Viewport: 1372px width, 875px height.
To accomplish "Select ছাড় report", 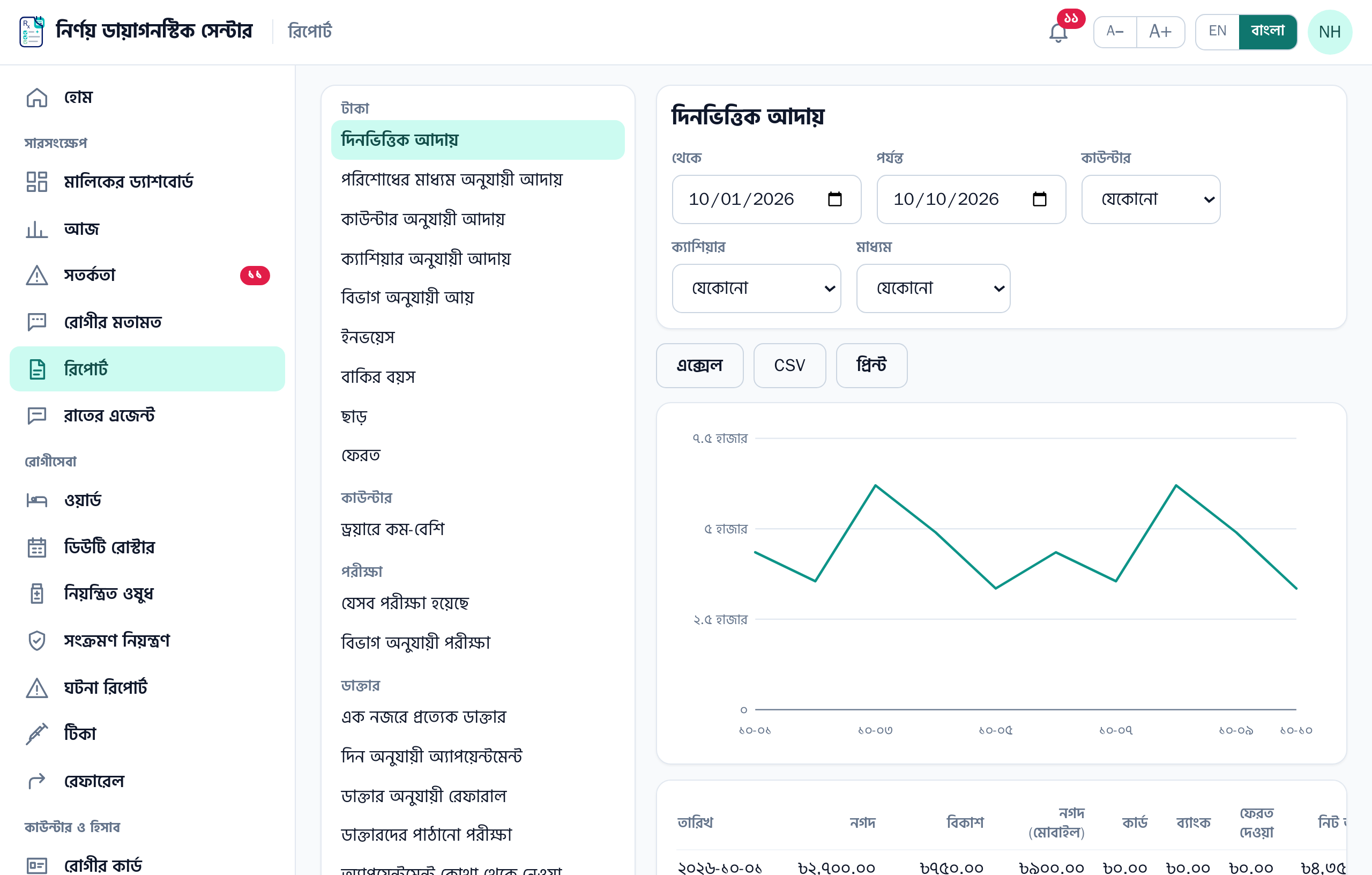I will [x=478, y=416].
